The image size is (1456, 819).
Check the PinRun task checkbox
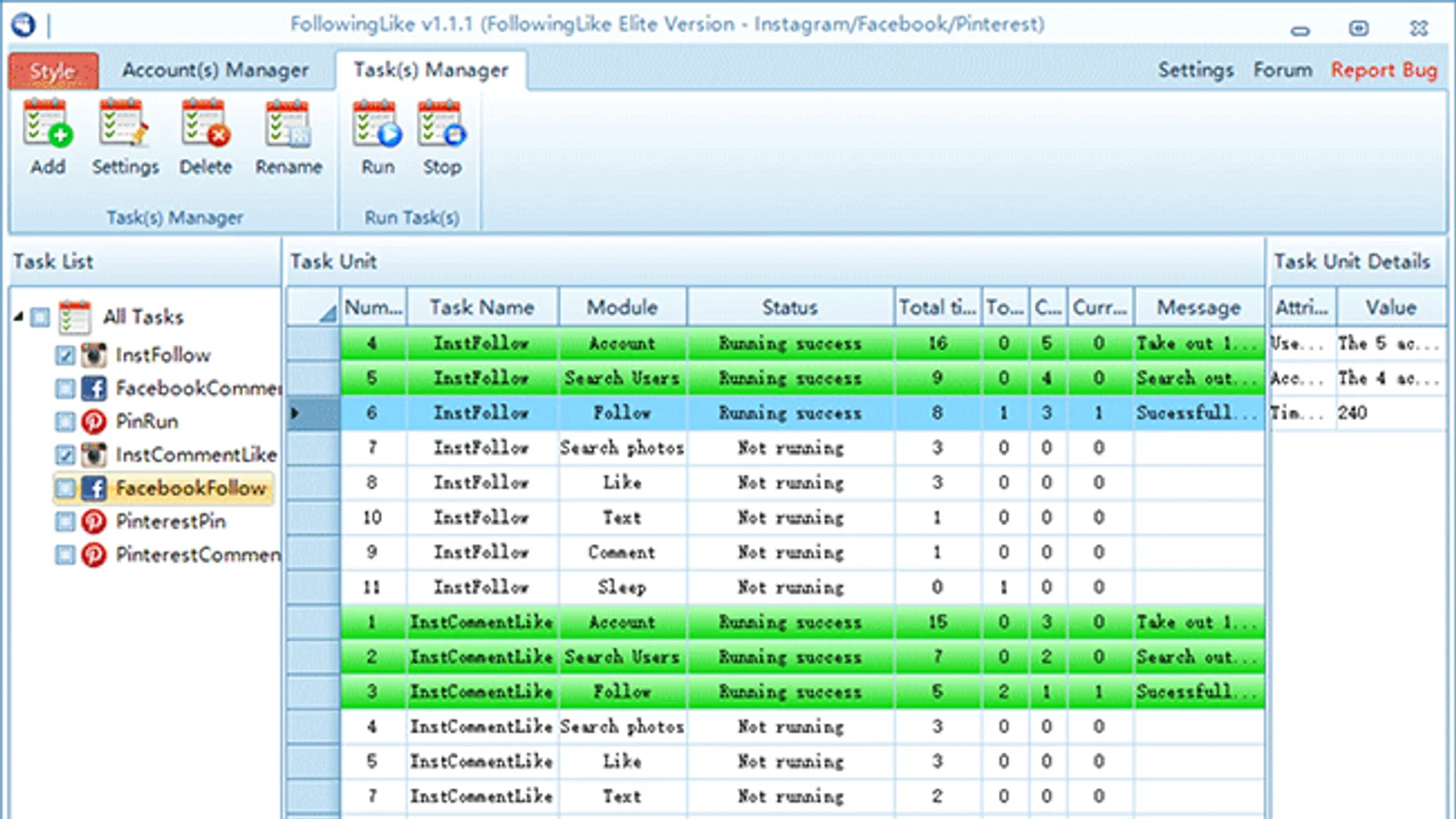coord(65,421)
